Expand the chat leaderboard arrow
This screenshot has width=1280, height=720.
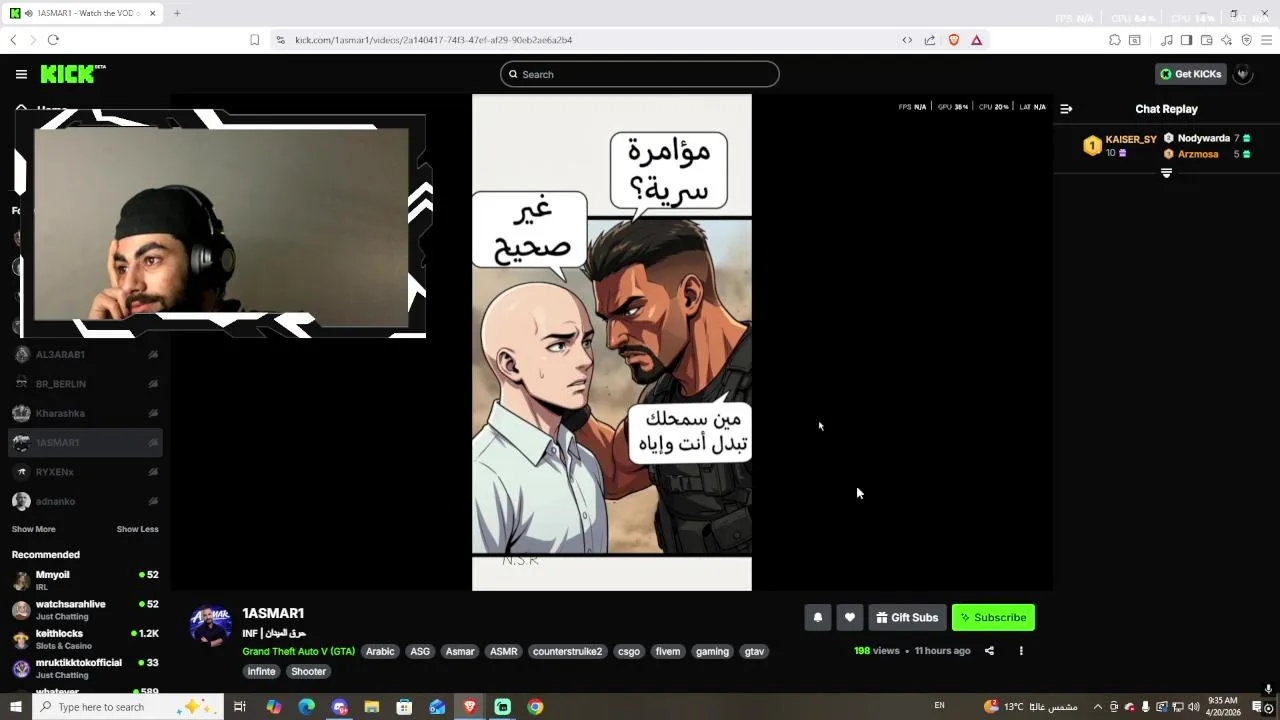tap(1166, 173)
